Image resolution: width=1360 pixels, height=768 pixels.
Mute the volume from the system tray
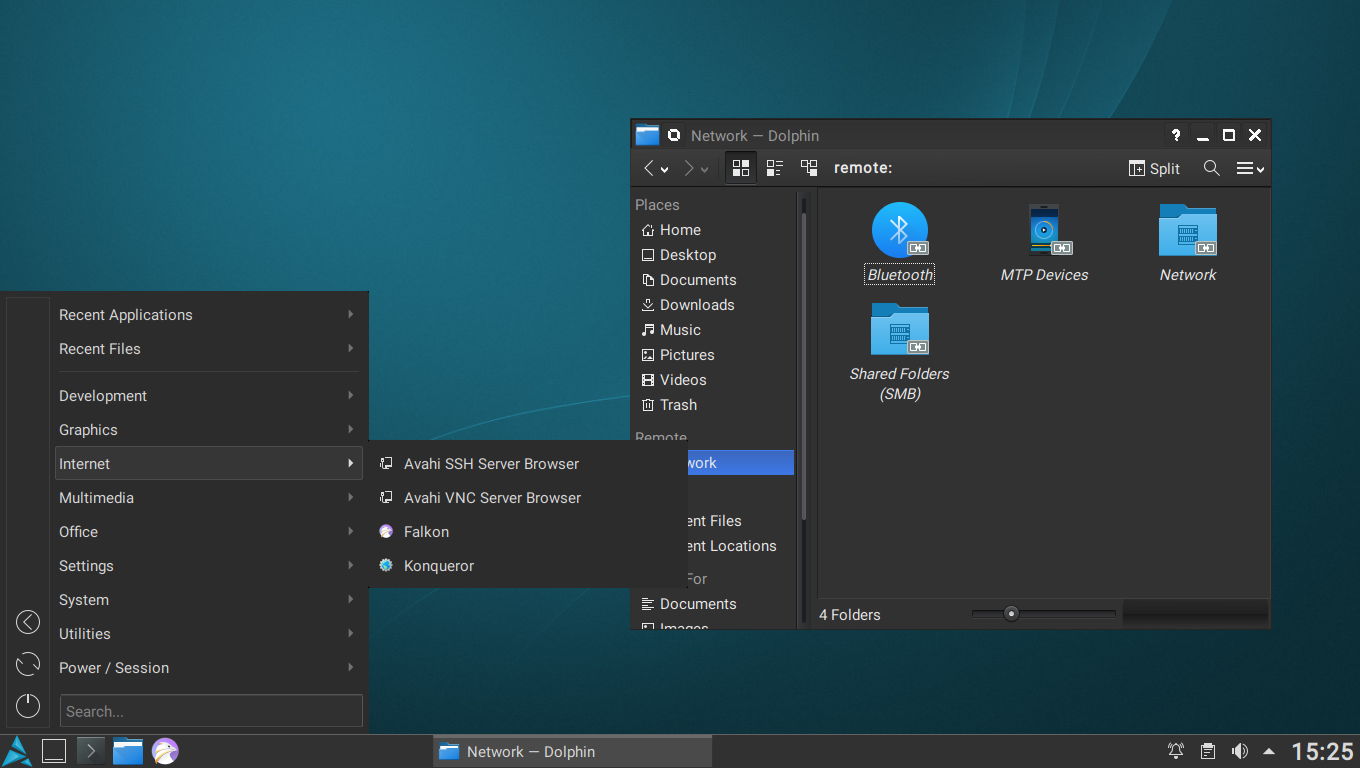(x=1240, y=750)
